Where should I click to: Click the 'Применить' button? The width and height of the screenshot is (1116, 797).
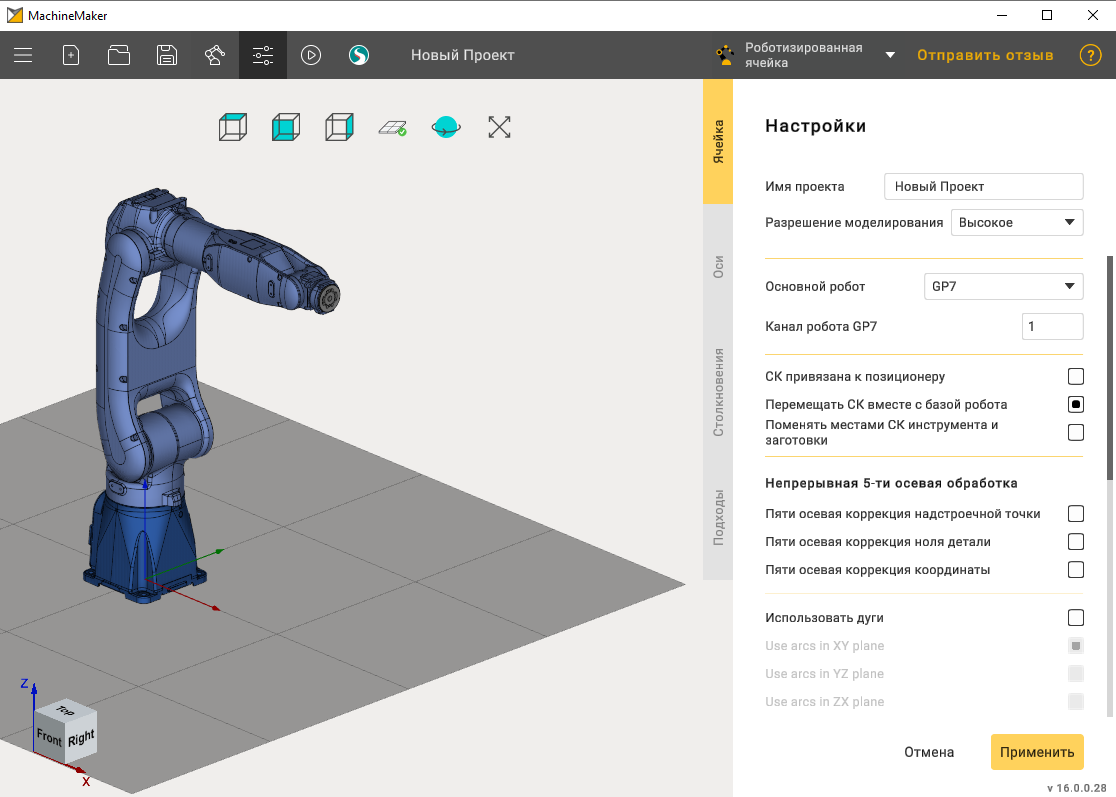(x=1037, y=752)
